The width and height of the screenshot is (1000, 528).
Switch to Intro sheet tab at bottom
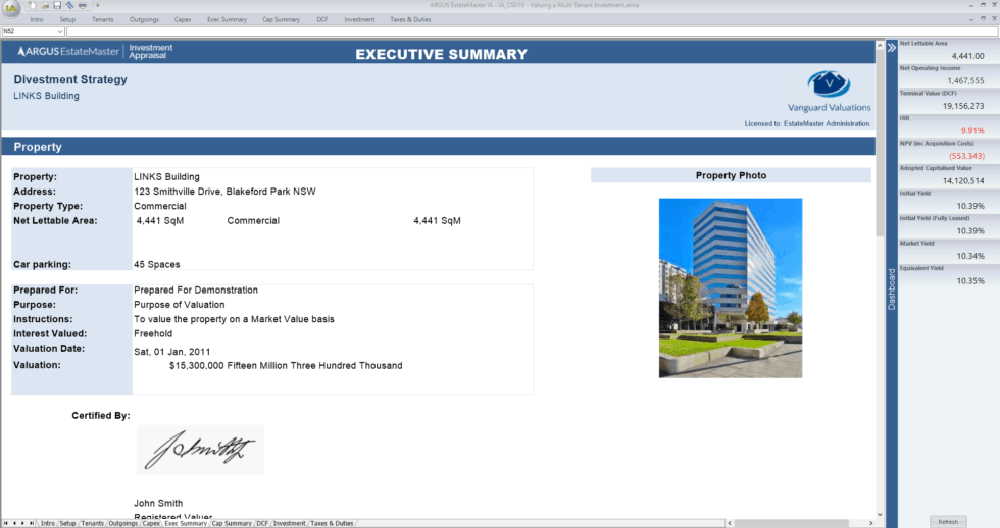click(x=48, y=523)
